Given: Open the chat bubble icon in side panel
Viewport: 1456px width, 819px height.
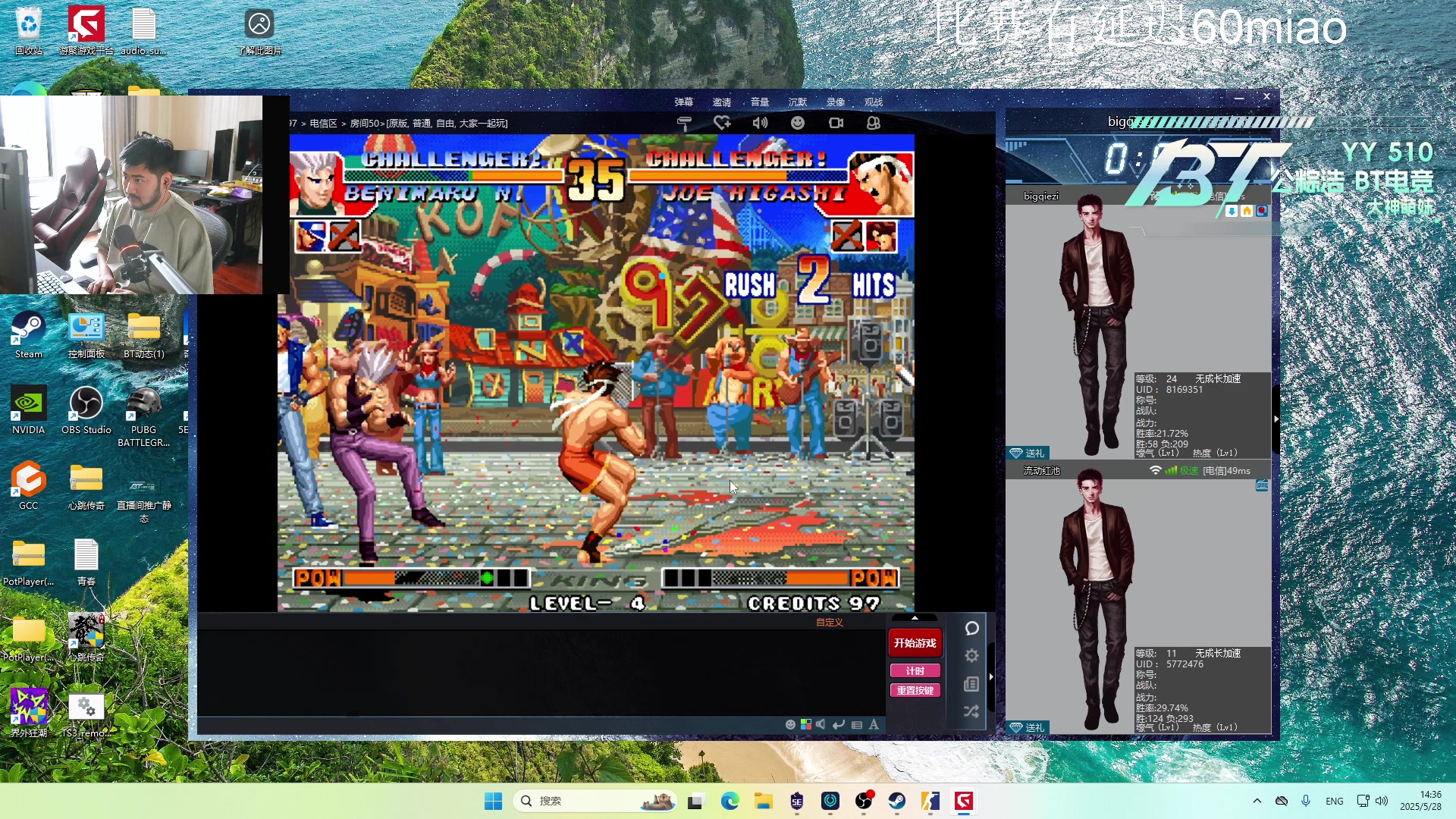Looking at the screenshot, I should click(972, 629).
